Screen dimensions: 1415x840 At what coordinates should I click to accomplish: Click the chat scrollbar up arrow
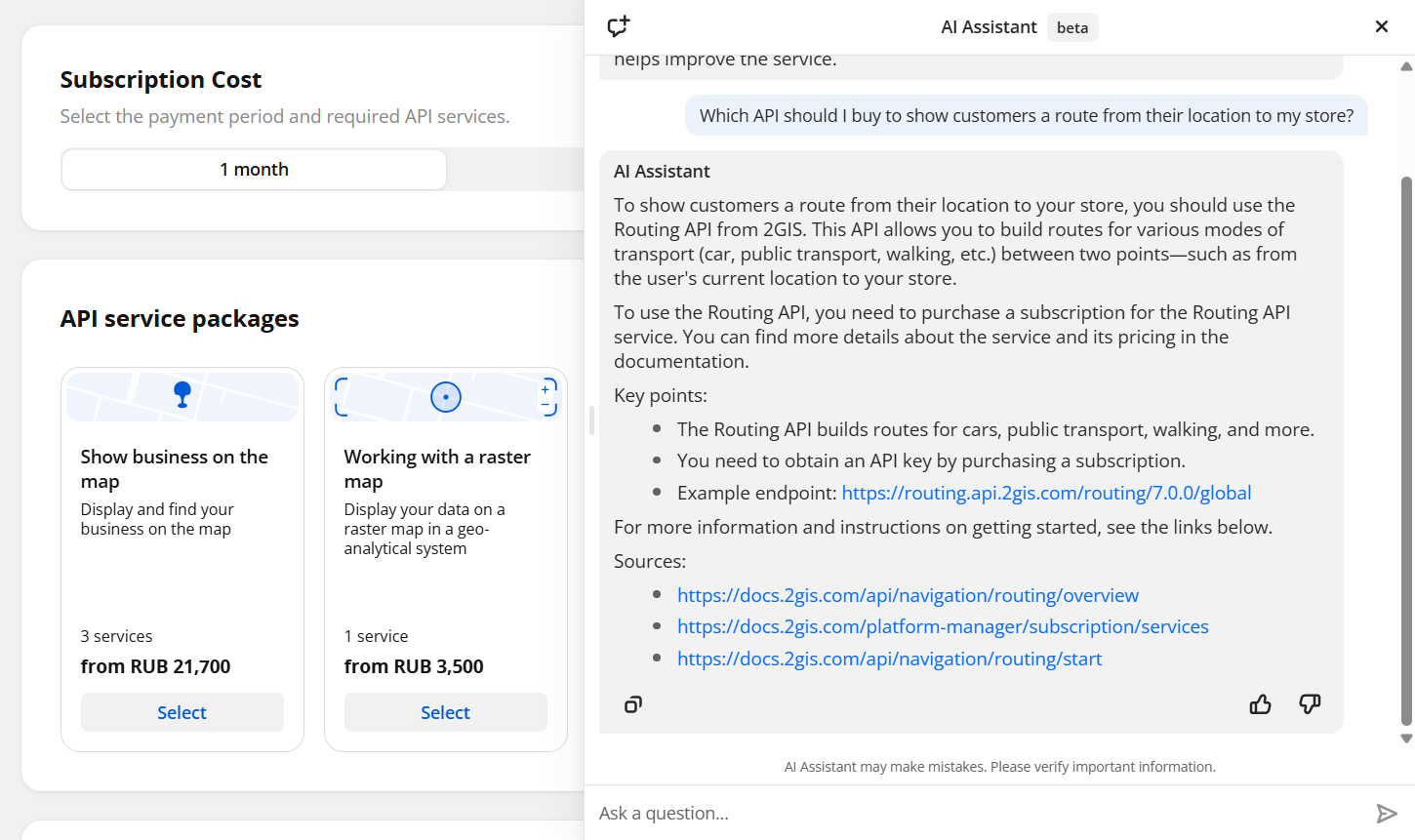click(1406, 66)
